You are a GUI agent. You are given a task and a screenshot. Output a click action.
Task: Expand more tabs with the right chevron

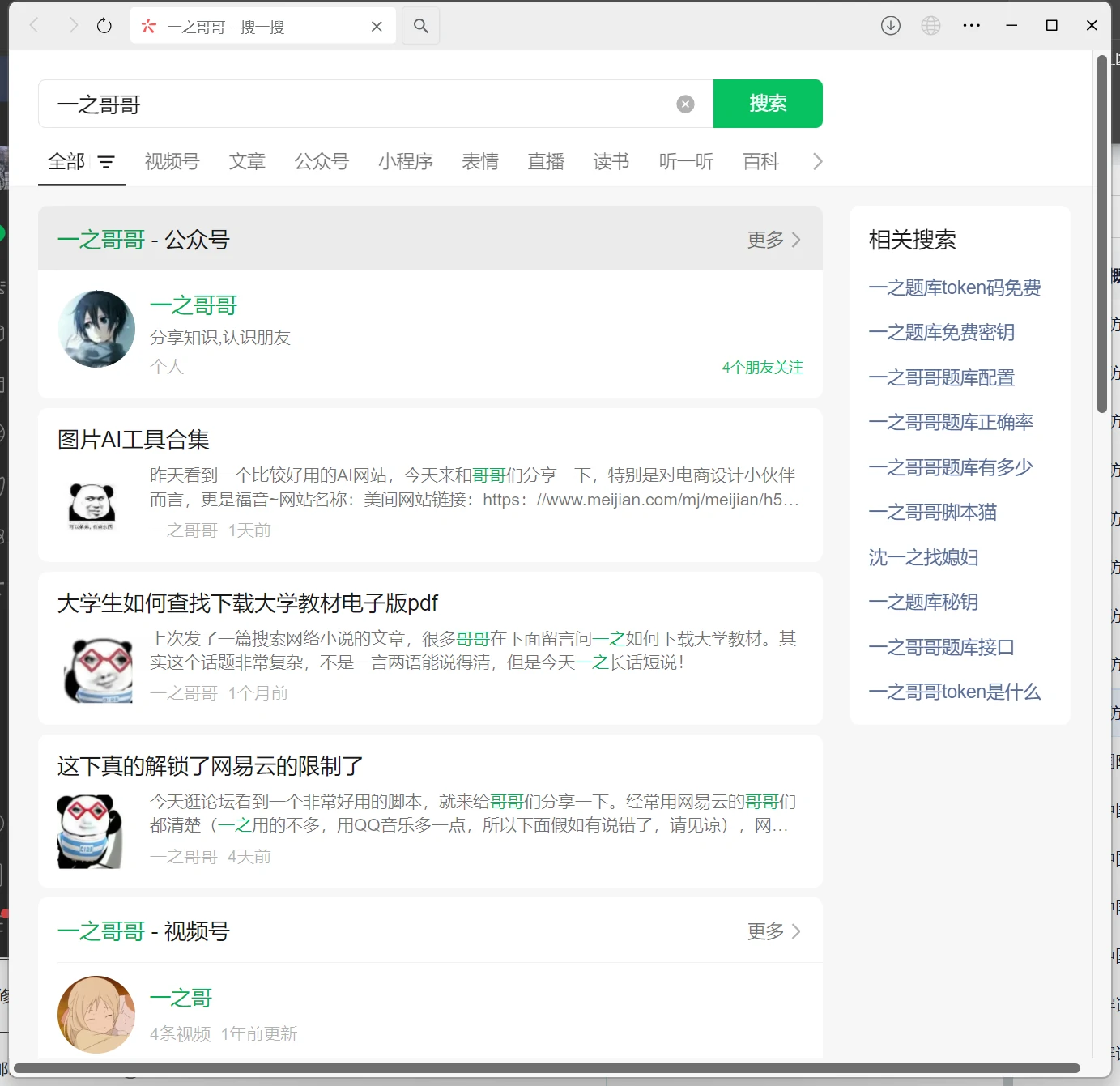point(817,161)
